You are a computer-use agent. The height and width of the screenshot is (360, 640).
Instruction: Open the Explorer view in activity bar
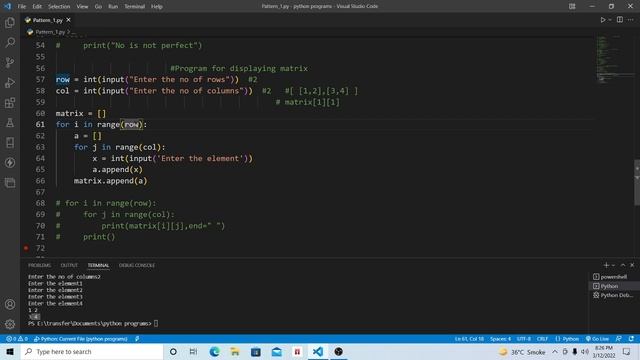(10, 22)
